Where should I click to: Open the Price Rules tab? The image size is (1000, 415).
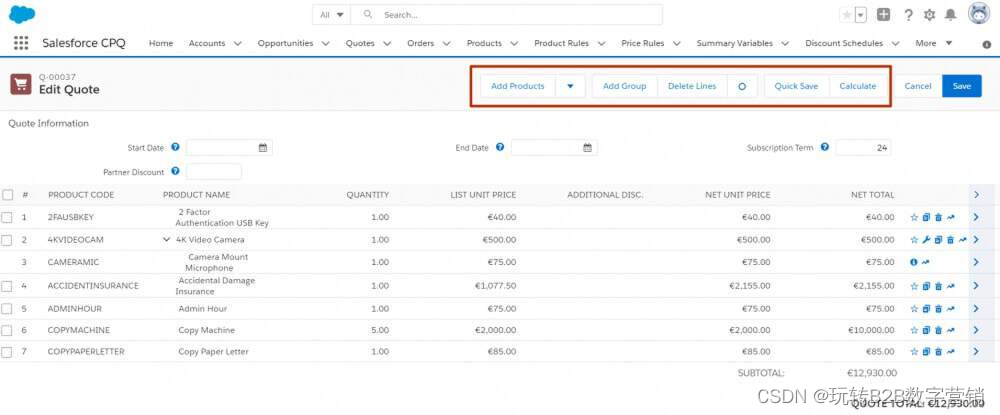642,43
